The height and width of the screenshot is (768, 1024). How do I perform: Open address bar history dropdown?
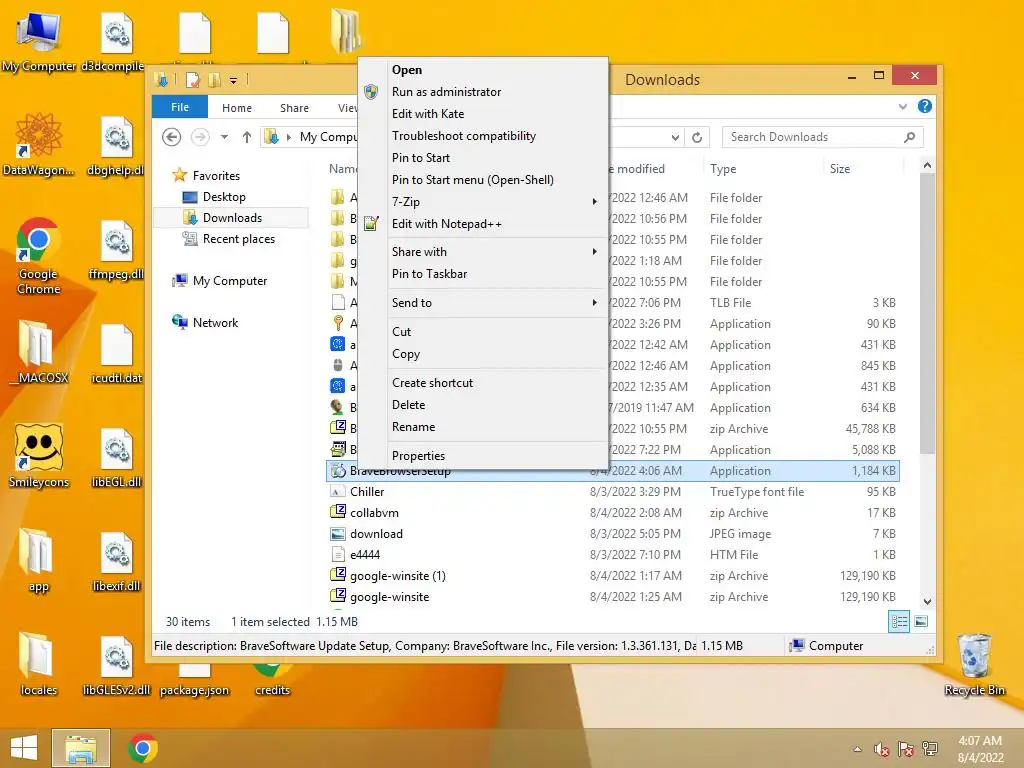pyautogui.click(x=675, y=137)
